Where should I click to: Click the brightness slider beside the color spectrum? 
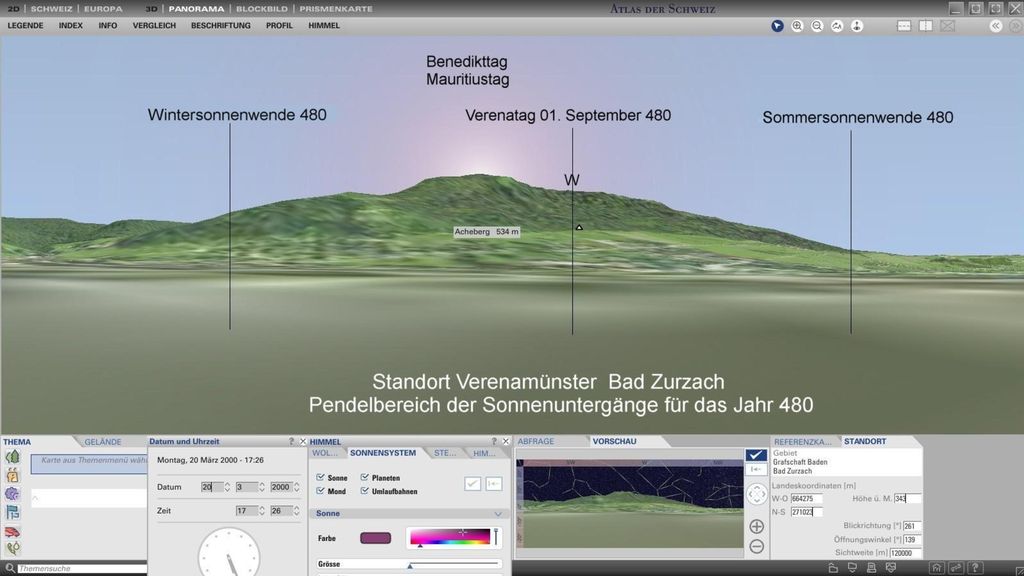(x=496, y=537)
